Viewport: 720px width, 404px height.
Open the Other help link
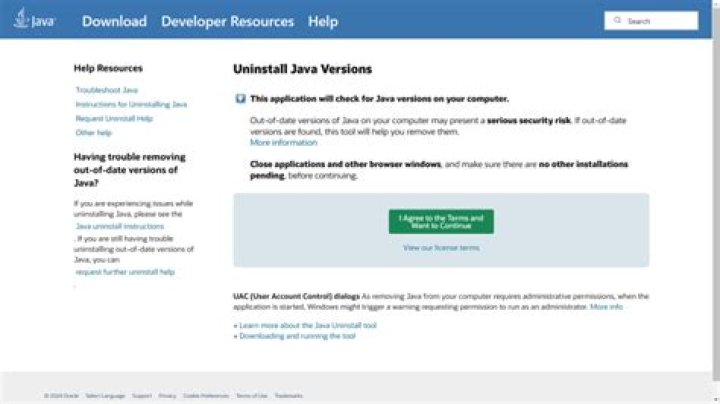point(94,133)
